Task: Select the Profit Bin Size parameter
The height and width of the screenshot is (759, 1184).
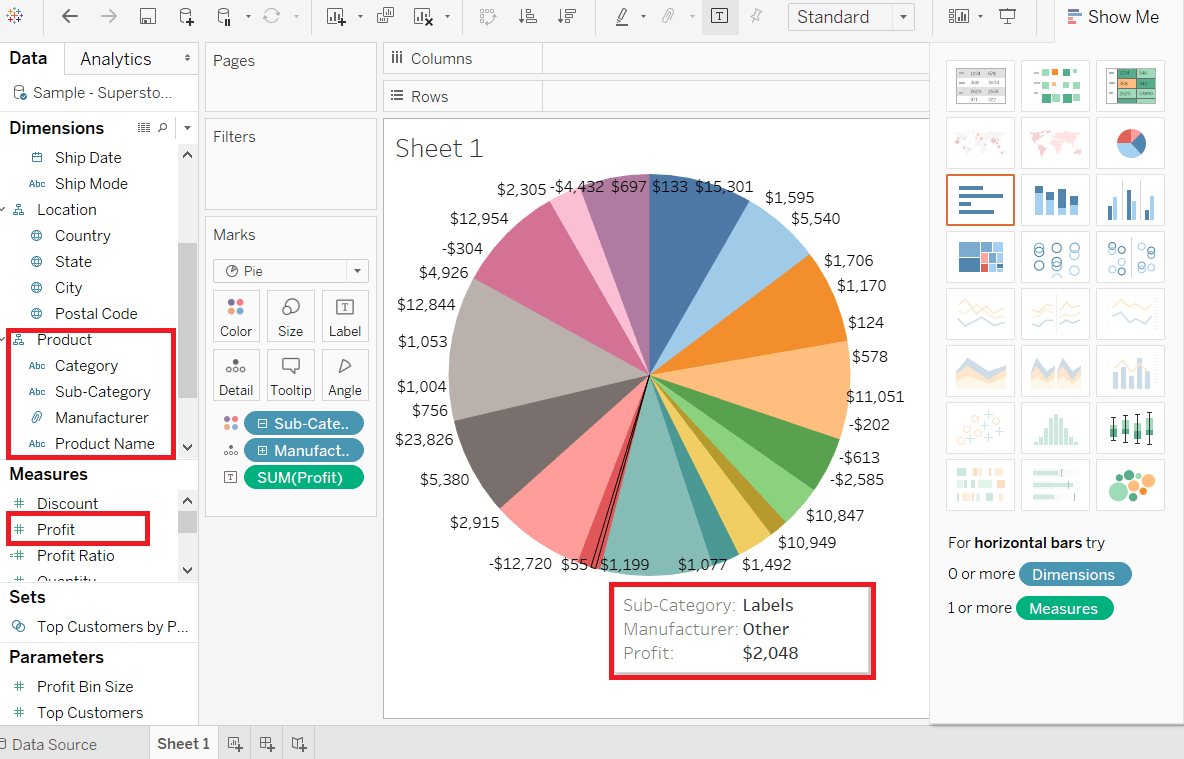Action: click(85, 686)
